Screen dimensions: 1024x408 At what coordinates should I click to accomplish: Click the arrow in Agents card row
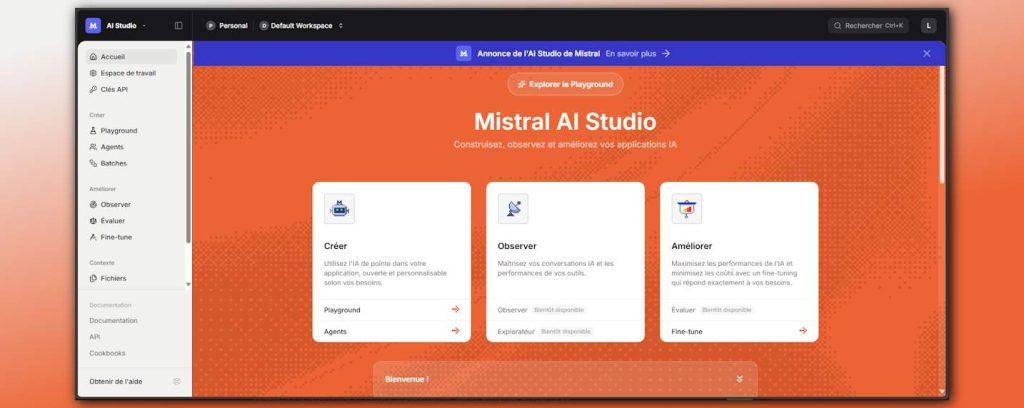(455, 331)
